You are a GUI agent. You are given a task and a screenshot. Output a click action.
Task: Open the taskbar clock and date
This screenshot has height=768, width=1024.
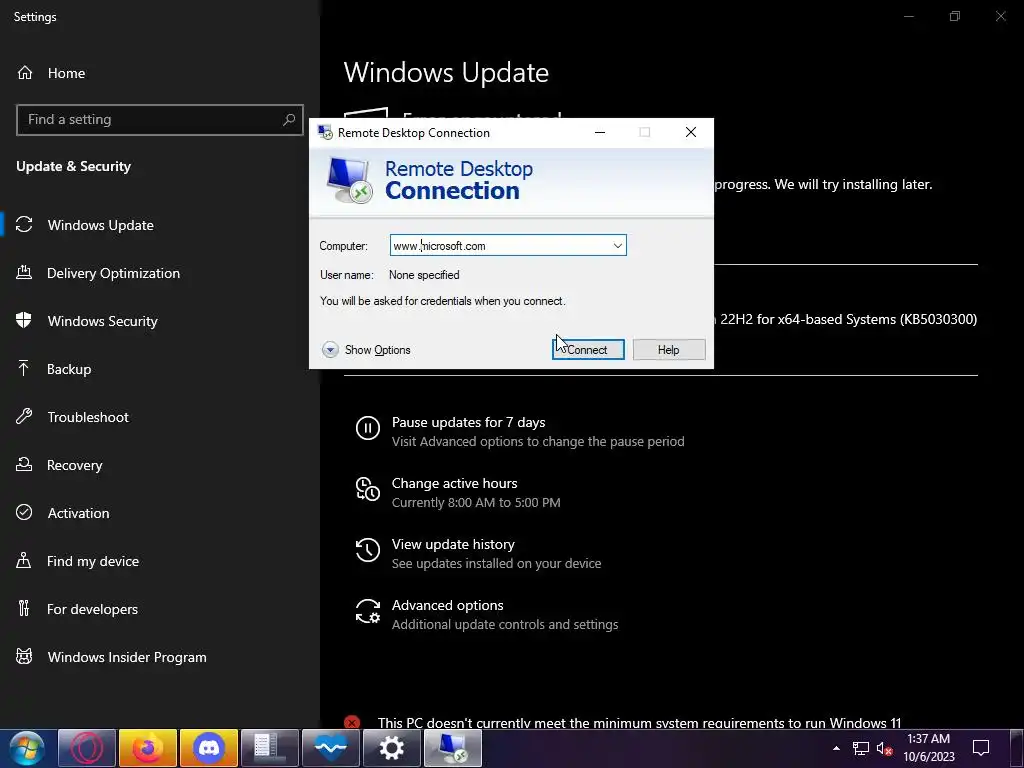point(929,748)
